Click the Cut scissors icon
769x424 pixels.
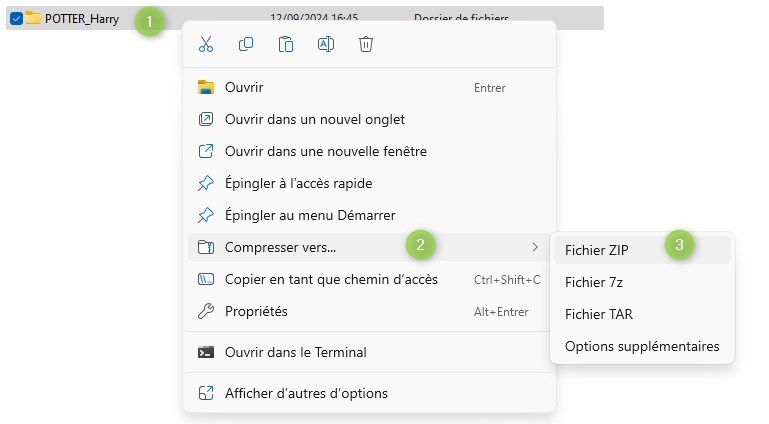206,44
